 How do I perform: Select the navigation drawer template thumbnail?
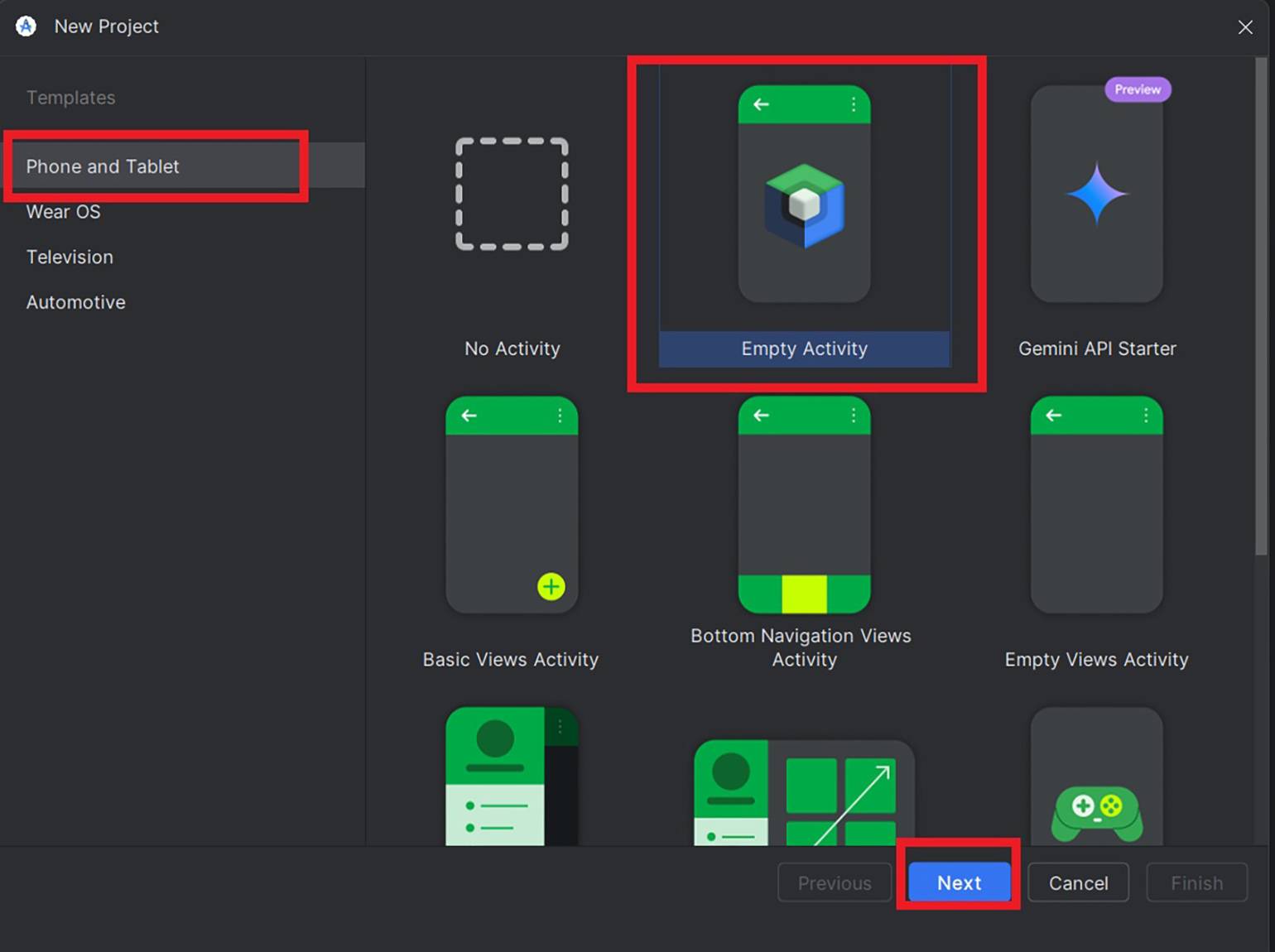tap(512, 777)
